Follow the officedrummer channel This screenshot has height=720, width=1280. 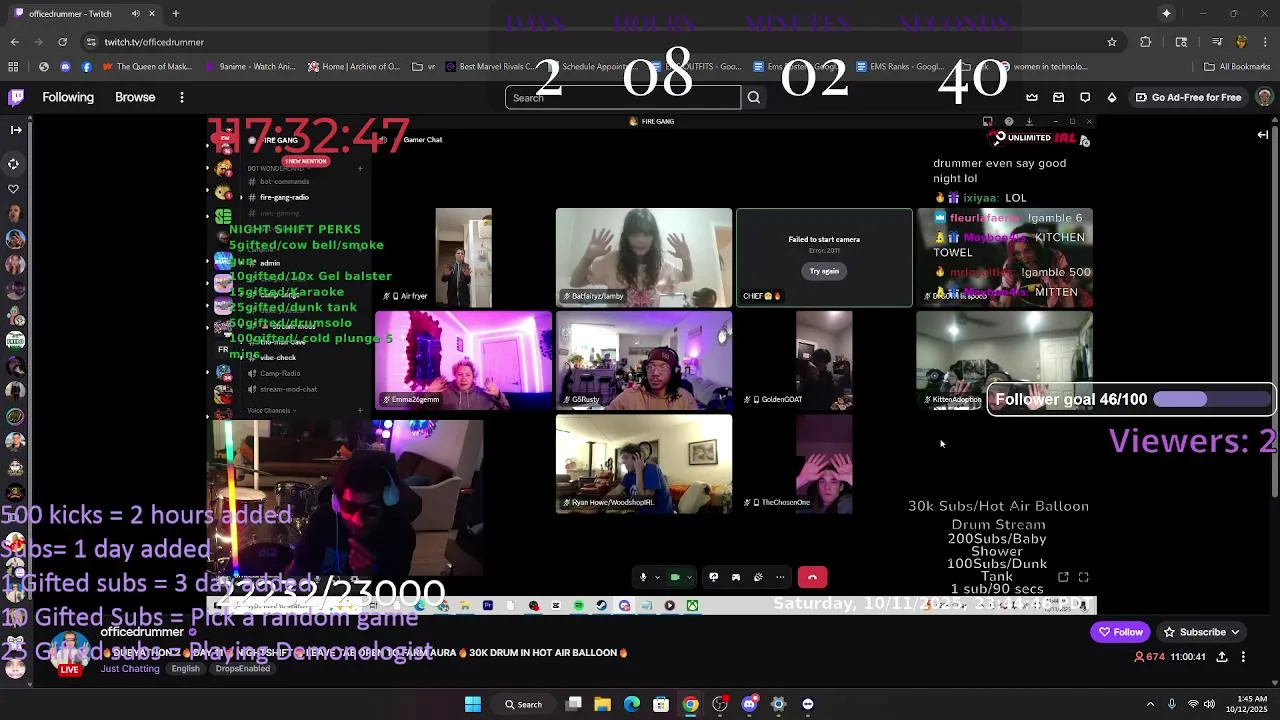tap(1120, 632)
